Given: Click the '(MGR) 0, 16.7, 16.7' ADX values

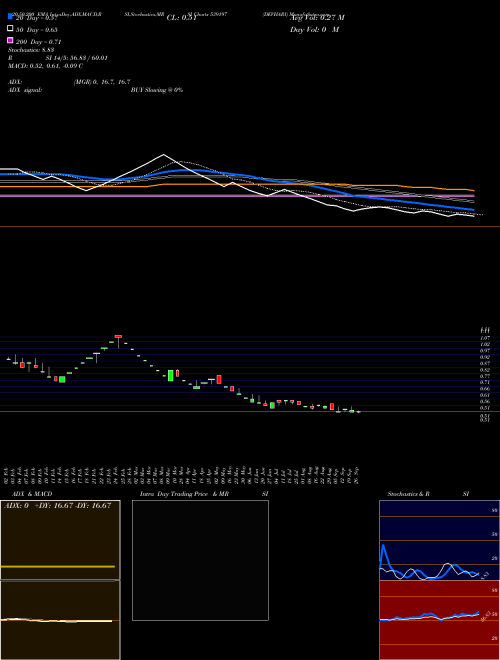Looking at the screenshot, I should tap(102, 82).
